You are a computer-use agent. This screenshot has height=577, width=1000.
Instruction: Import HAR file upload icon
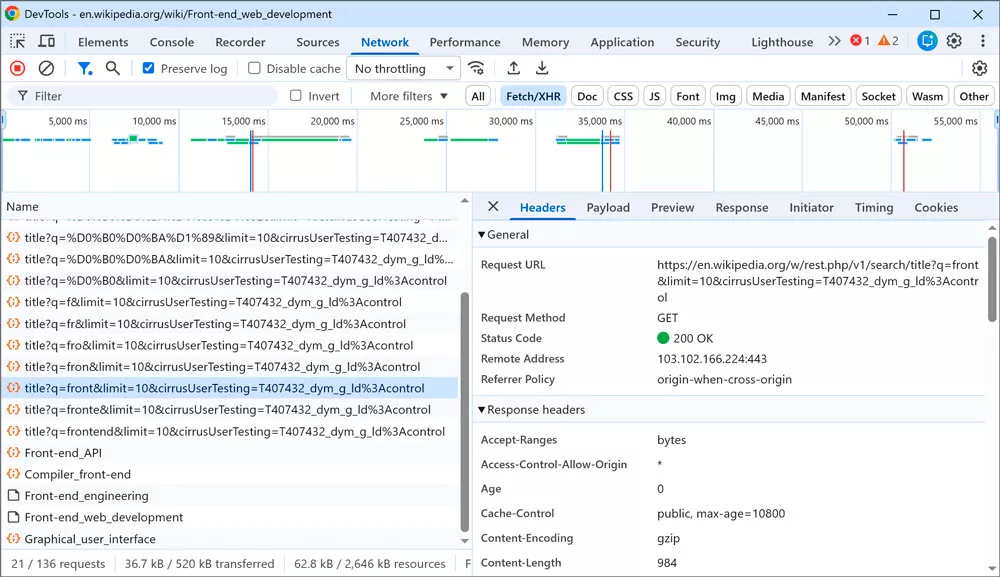(x=513, y=68)
